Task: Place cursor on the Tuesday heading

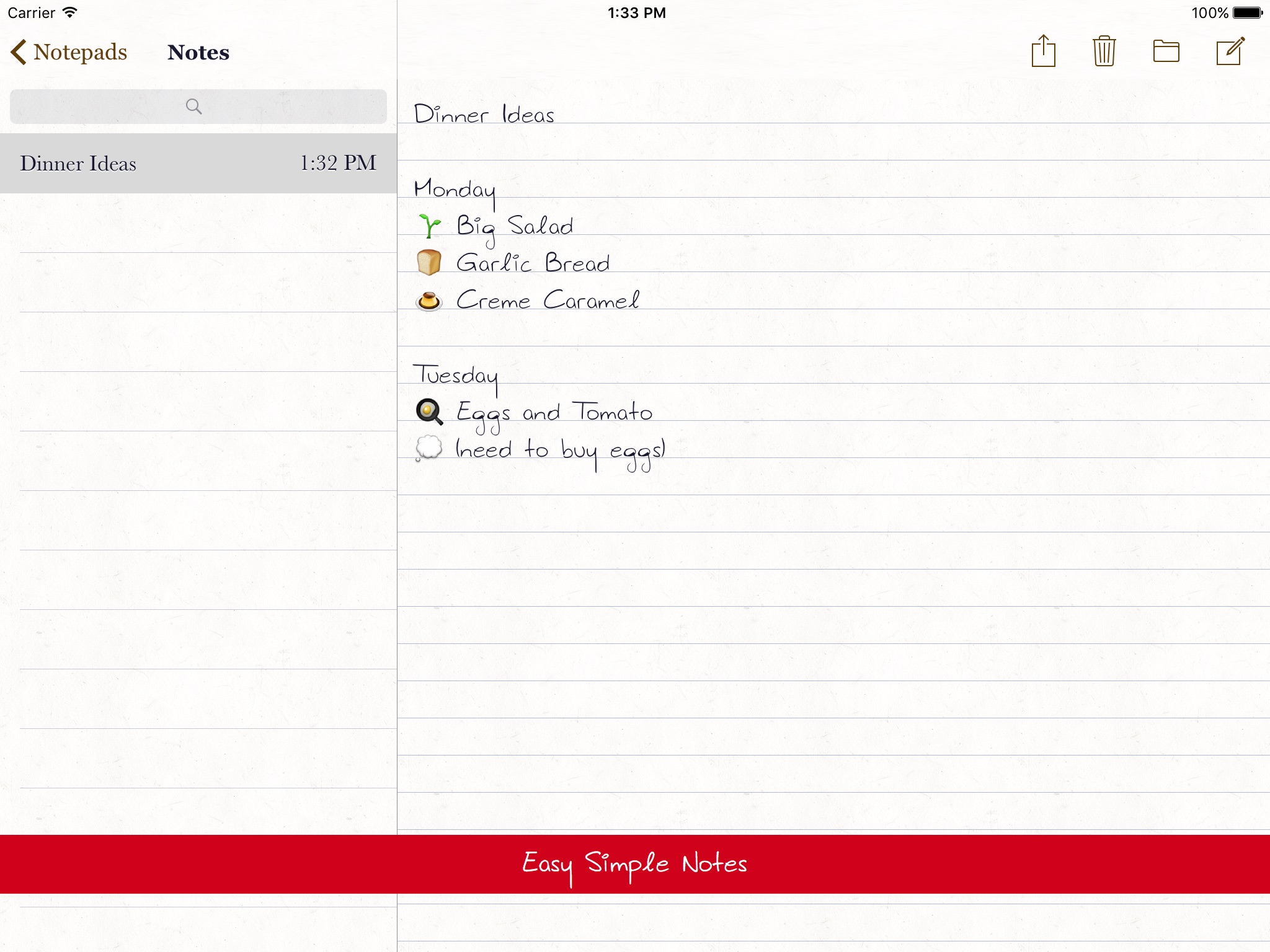Action: tap(455, 376)
